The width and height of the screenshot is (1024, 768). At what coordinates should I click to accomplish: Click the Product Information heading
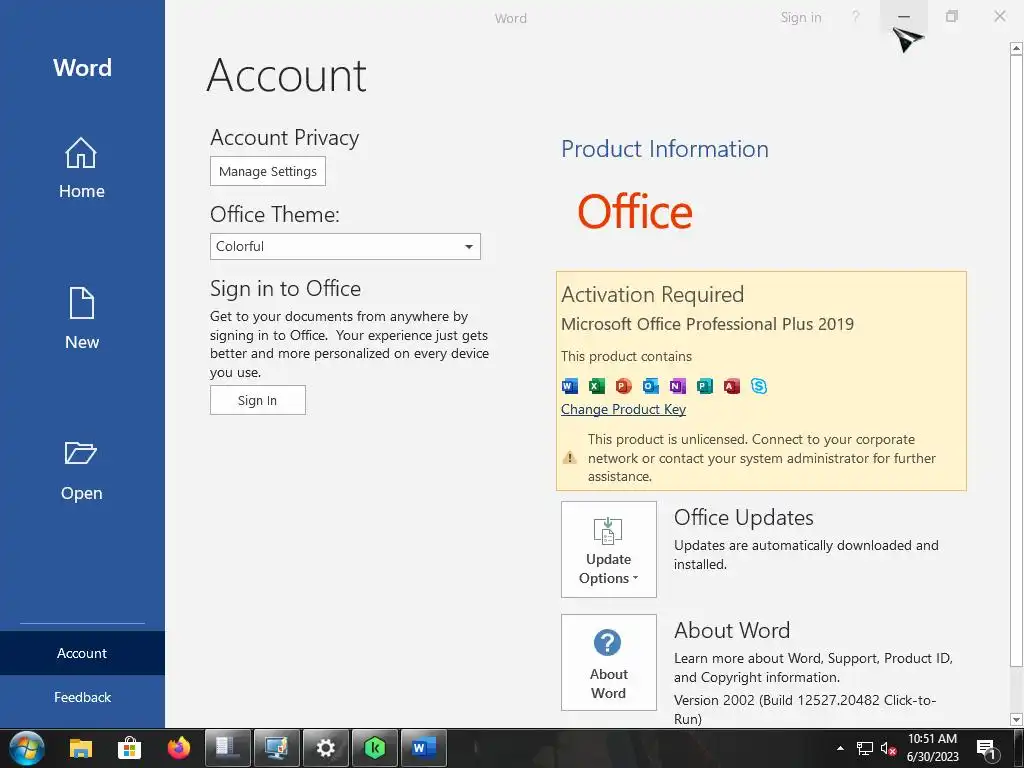[x=665, y=149]
